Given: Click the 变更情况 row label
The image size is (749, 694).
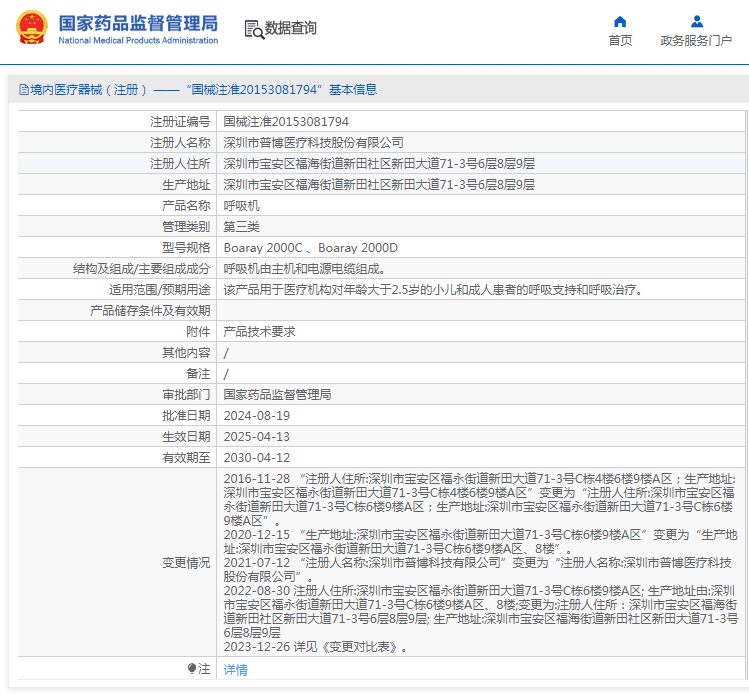Looking at the screenshot, I should click(186, 563).
